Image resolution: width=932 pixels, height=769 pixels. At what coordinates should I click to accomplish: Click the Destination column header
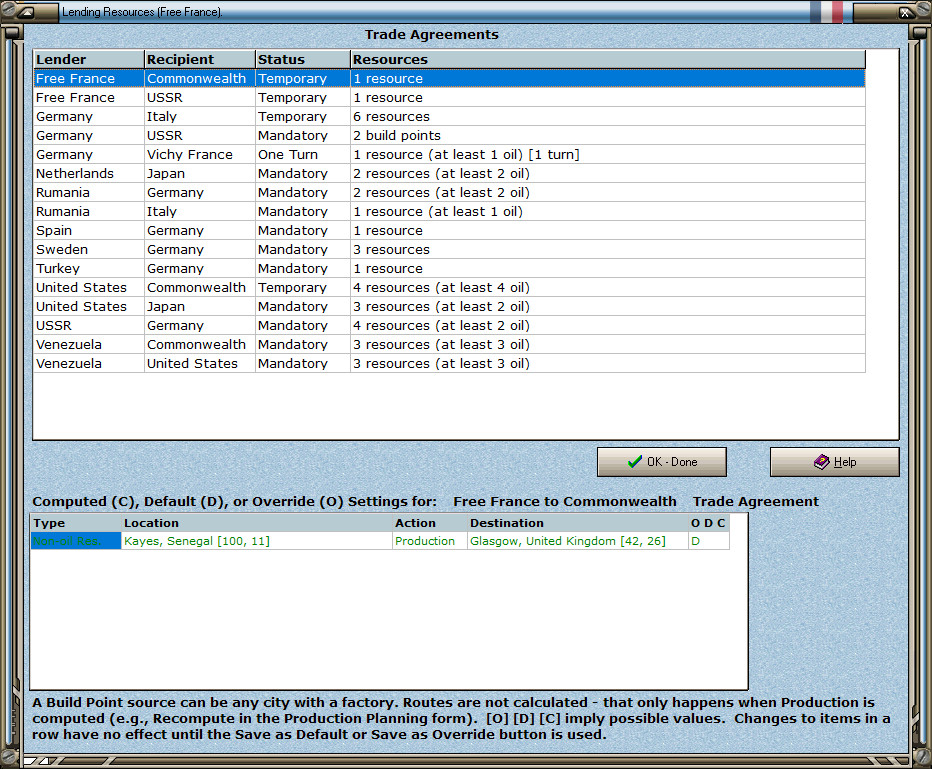[577, 523]
